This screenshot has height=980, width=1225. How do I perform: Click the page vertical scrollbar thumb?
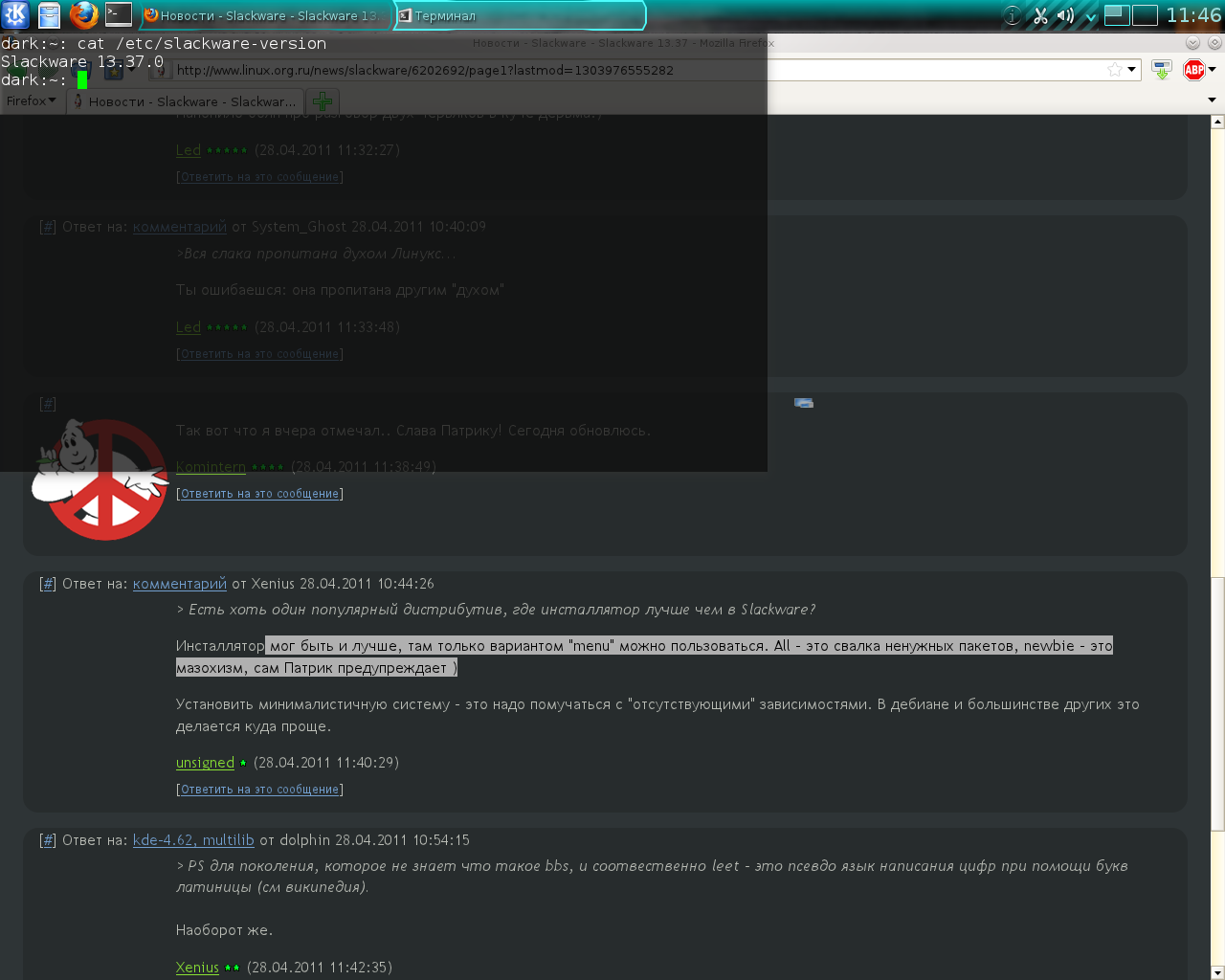click(1217, 703)
